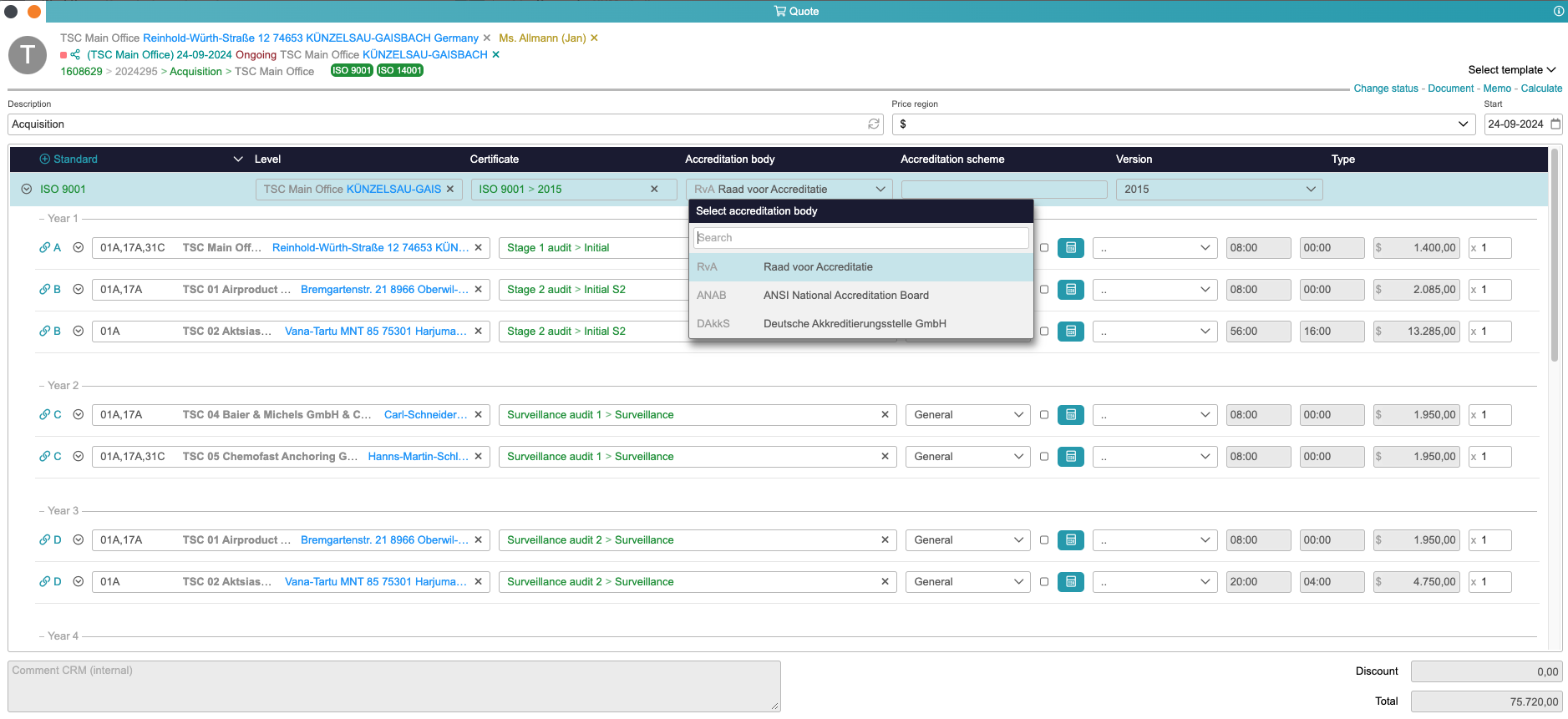The width and height of the screenshot is (1568, 719).
Task: Click calculator icon in Stage 1 audit row
Action: point(1070,248)
